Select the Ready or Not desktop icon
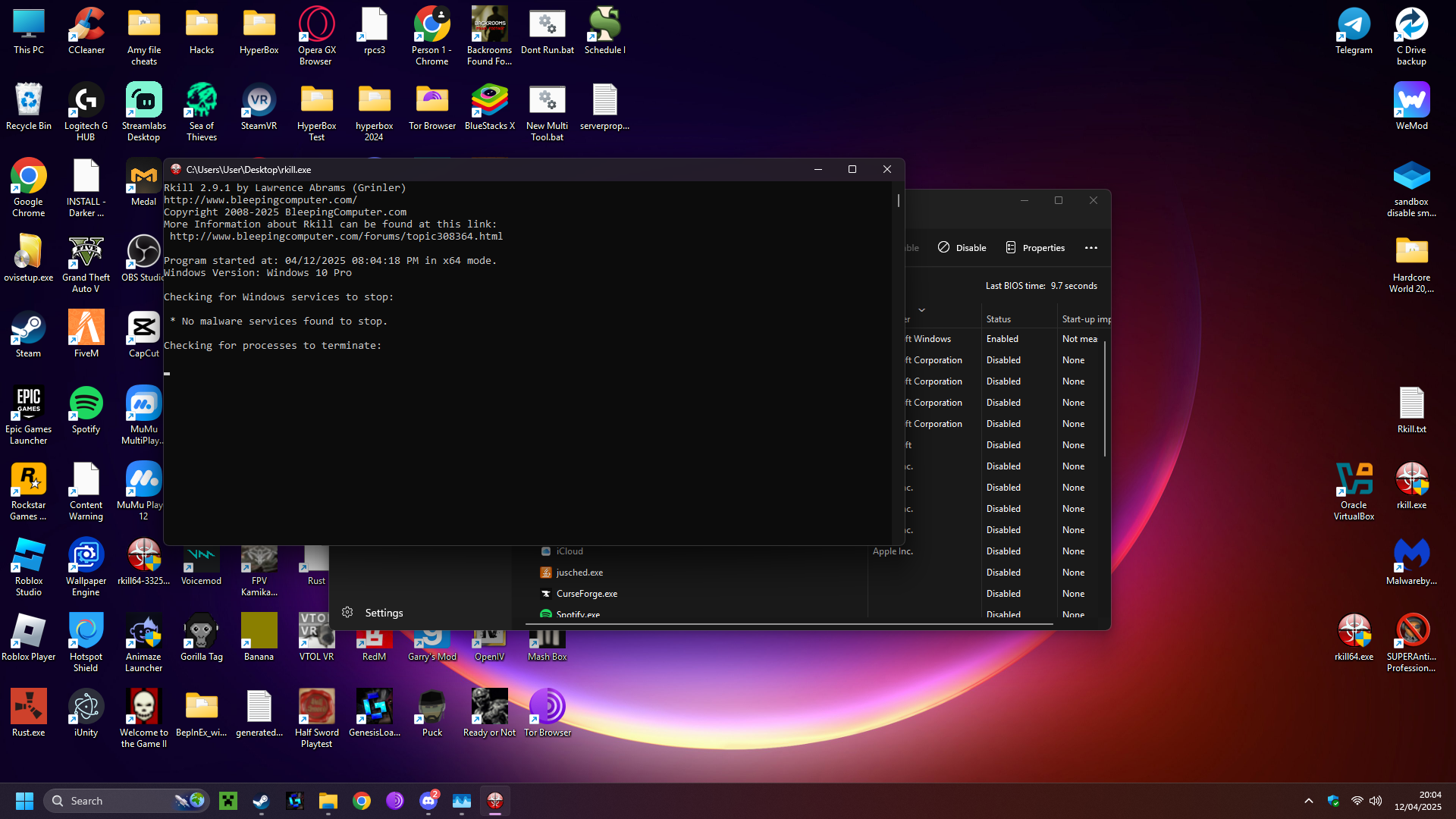The height and width of the screenshot is (819, 1456). pyautogui.click(x=489, y=714)
